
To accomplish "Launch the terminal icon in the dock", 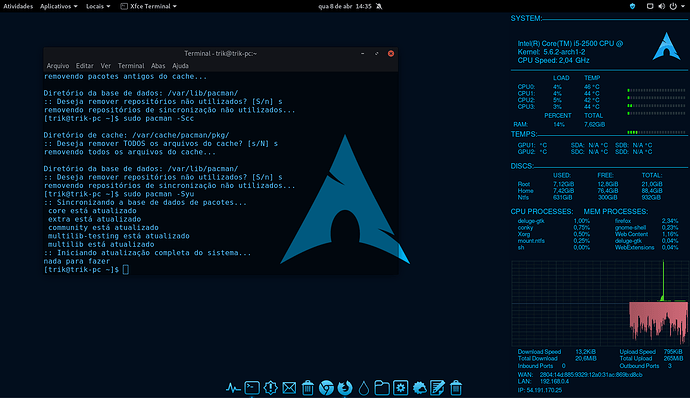I will (252, 387).
